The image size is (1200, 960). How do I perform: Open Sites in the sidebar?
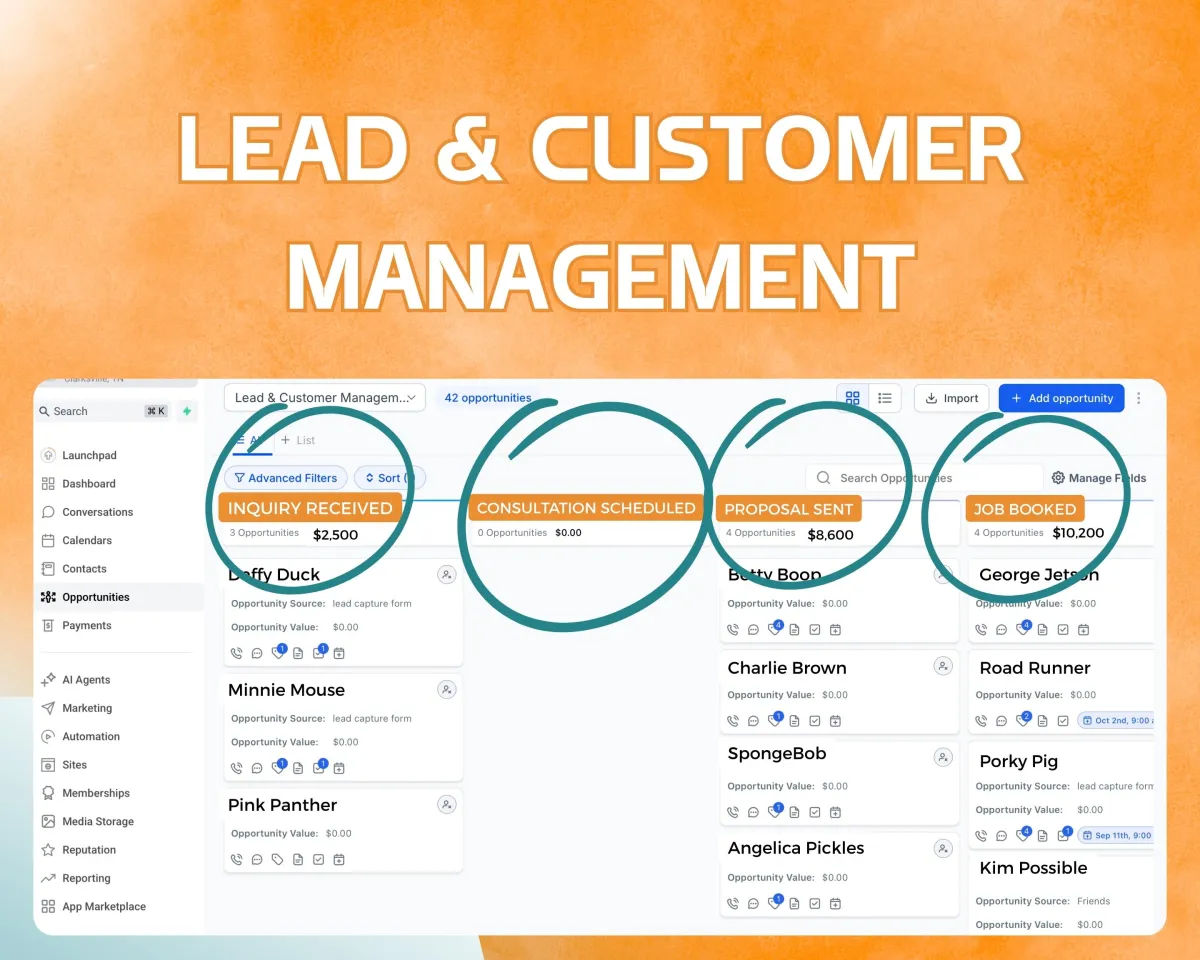[x=74, y=765]
